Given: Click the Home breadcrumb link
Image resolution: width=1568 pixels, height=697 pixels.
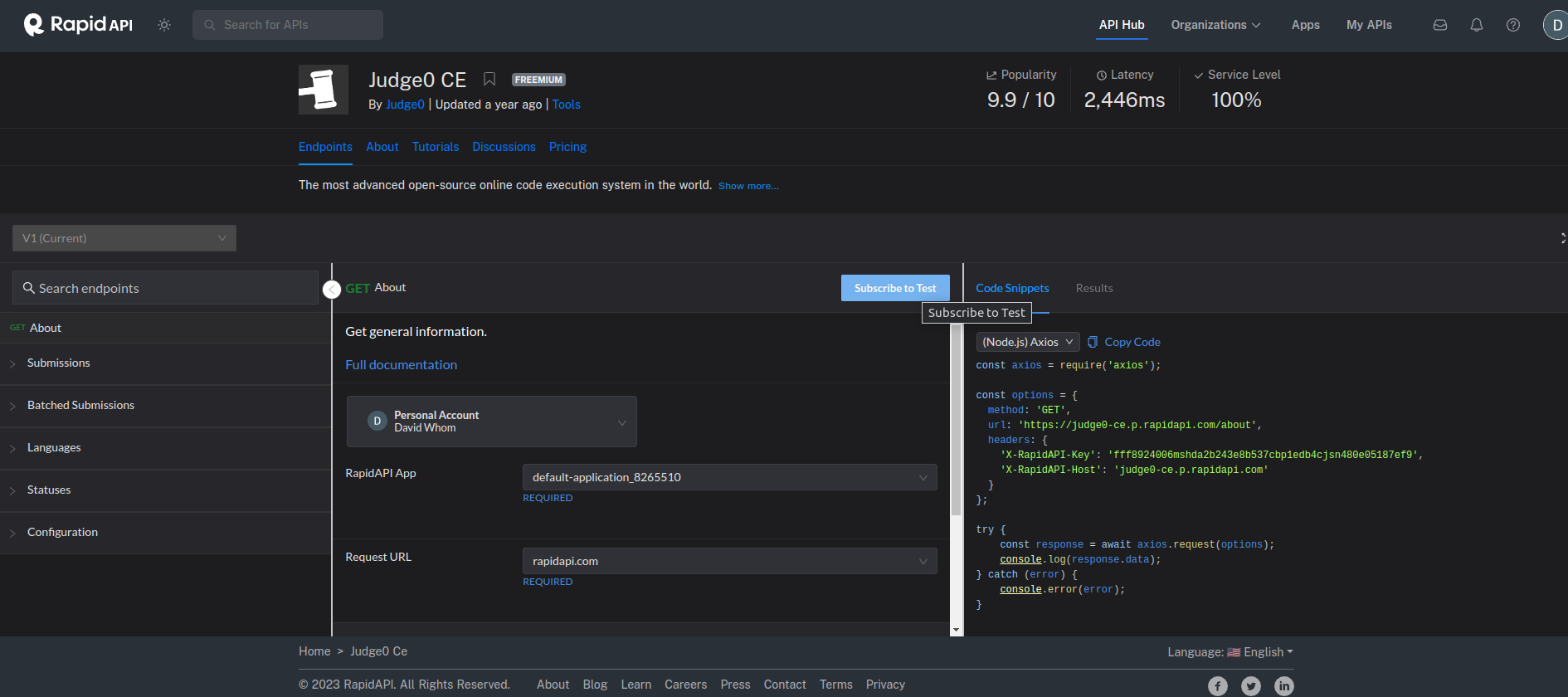Looking at the screenshot, I should pos(314,651).
